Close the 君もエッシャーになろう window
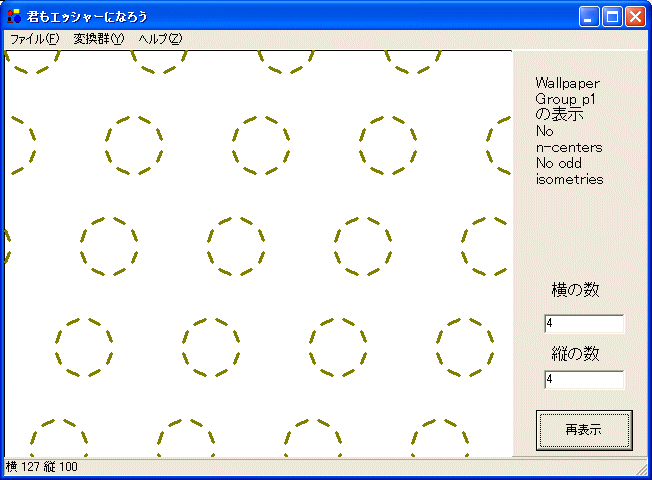The image size is (652, 480). click(x=635, y=17)
